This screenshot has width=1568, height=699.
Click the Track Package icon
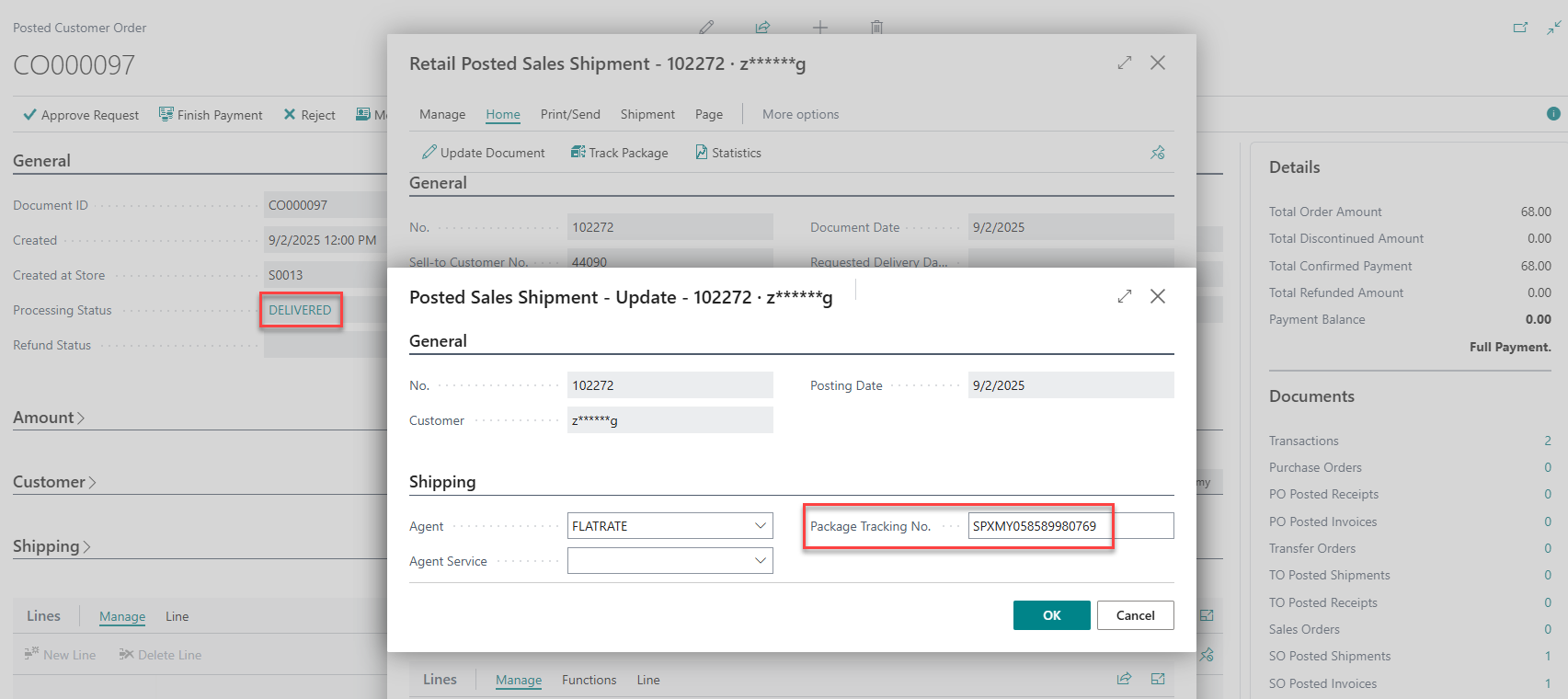point(578,153)
